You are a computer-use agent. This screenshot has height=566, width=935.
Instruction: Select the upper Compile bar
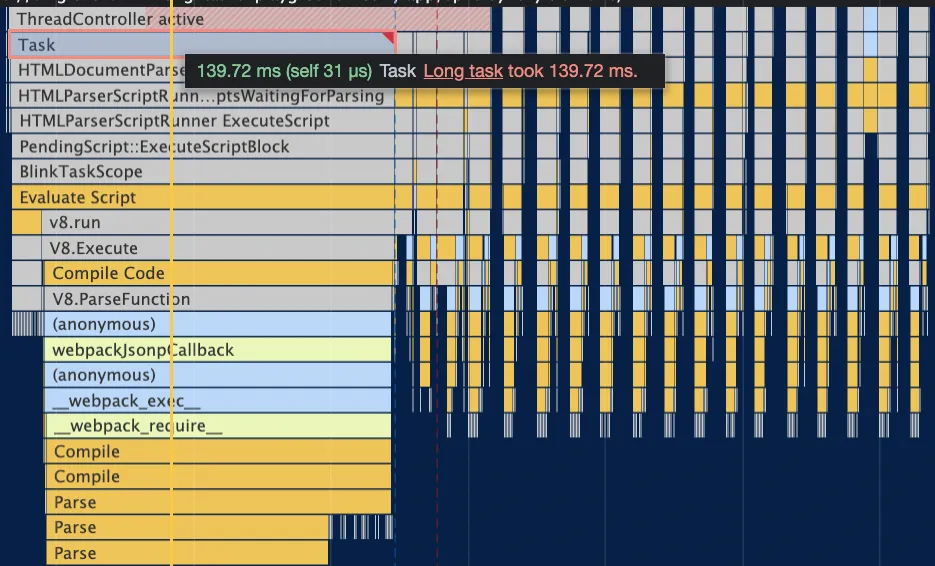pos(218,451)
